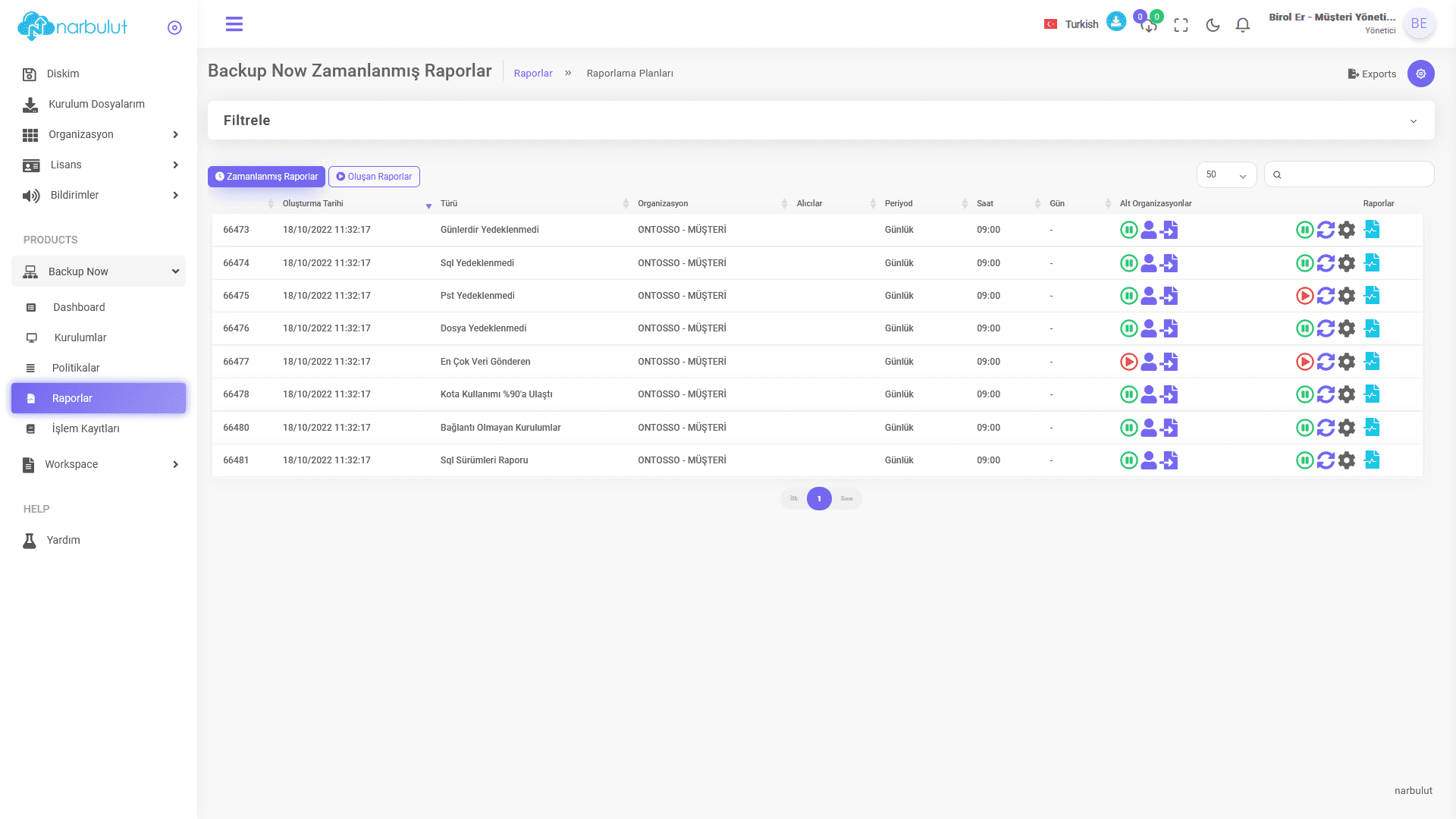The image size is (1456, 819).
Task: Click the Exports button
Action: tap(1372, 74)
